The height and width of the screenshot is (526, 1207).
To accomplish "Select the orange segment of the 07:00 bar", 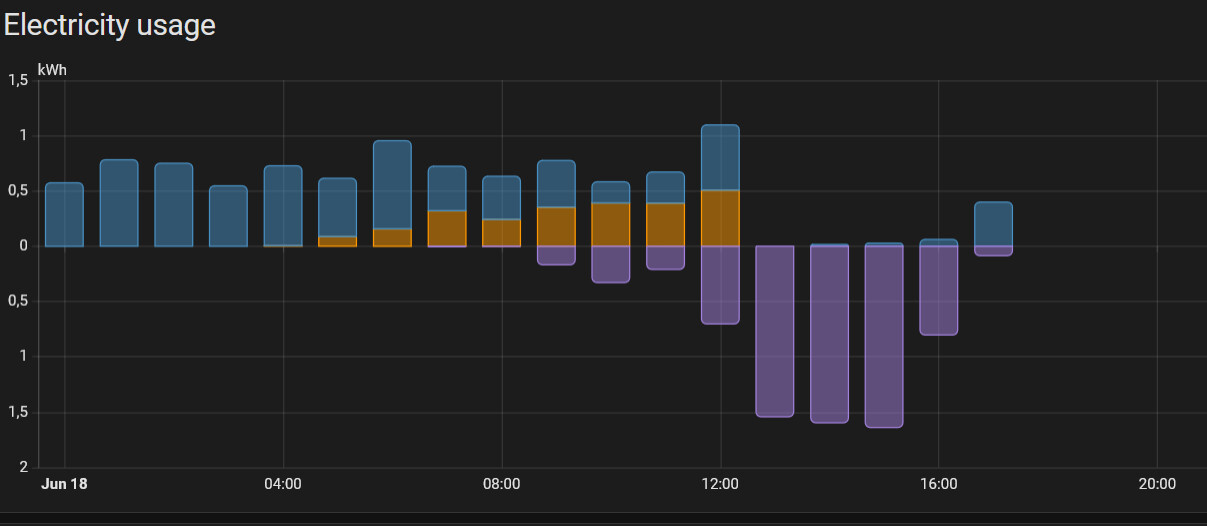I will click(447, 228).
